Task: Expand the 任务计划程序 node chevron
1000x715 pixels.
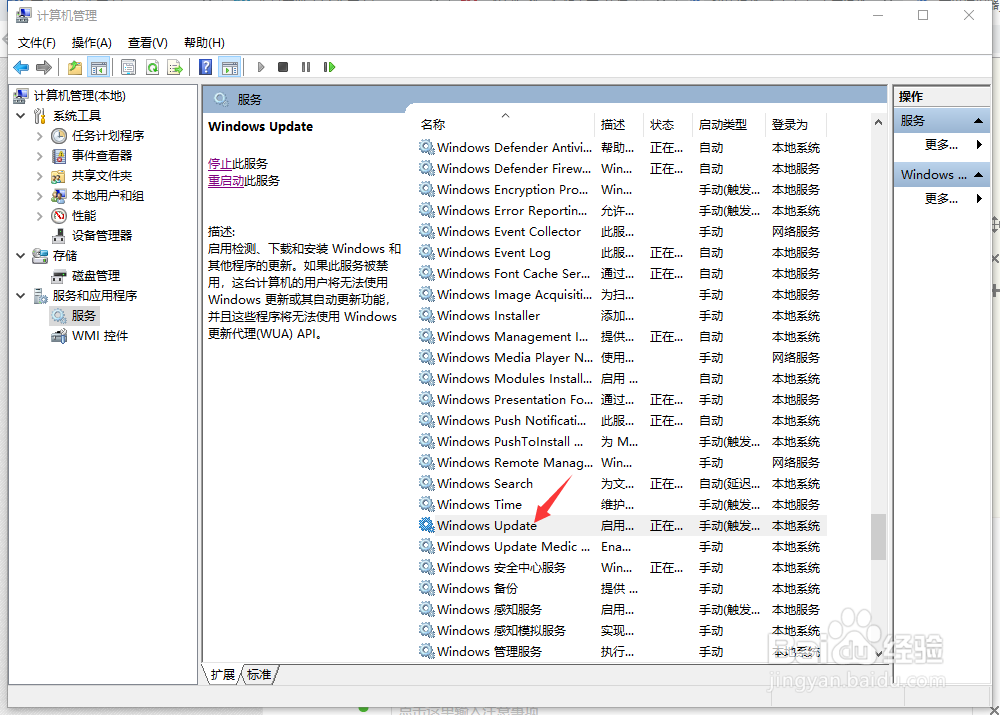Action: pos(40,136)
